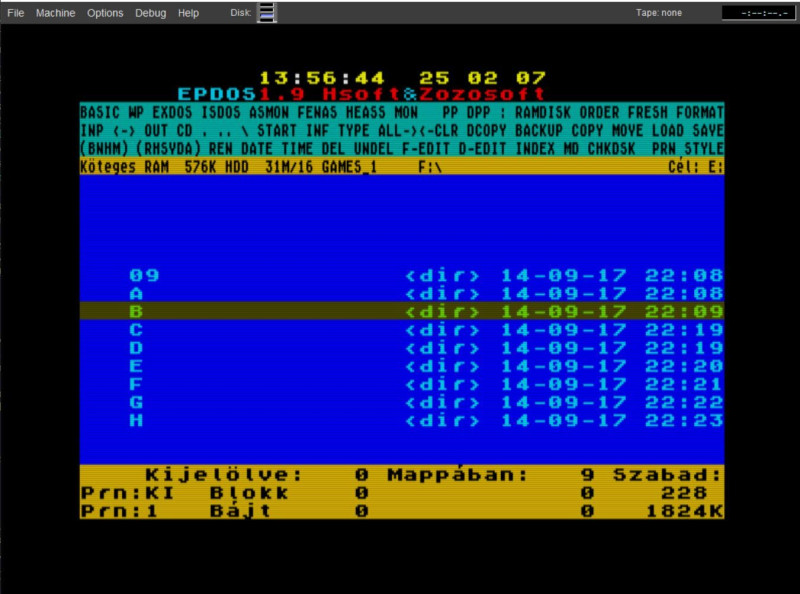Click the INDEX command
Viewport: 800px width, 594px height.
[535, 149]
